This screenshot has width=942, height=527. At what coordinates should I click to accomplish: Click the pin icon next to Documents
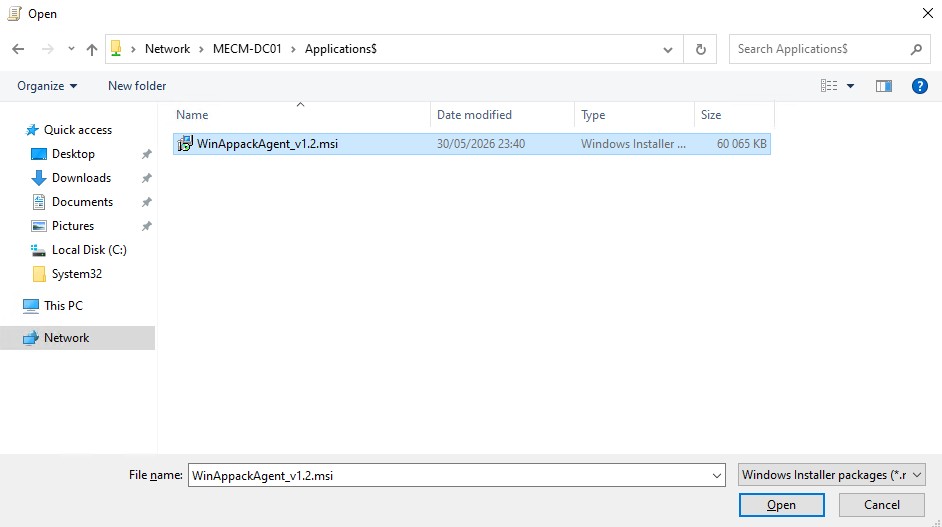pos(146,203)
